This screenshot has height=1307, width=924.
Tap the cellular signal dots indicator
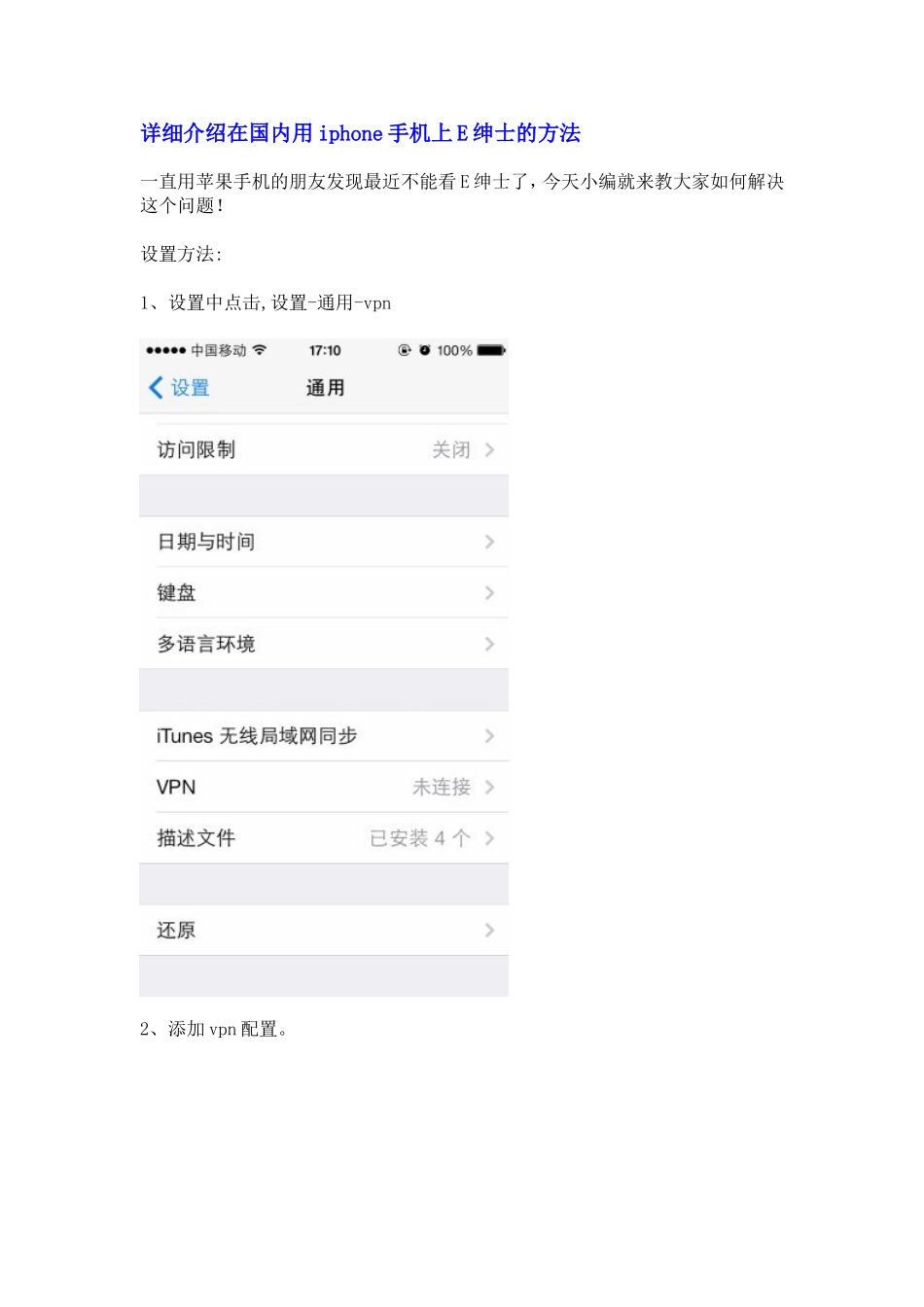coord(165,350)
